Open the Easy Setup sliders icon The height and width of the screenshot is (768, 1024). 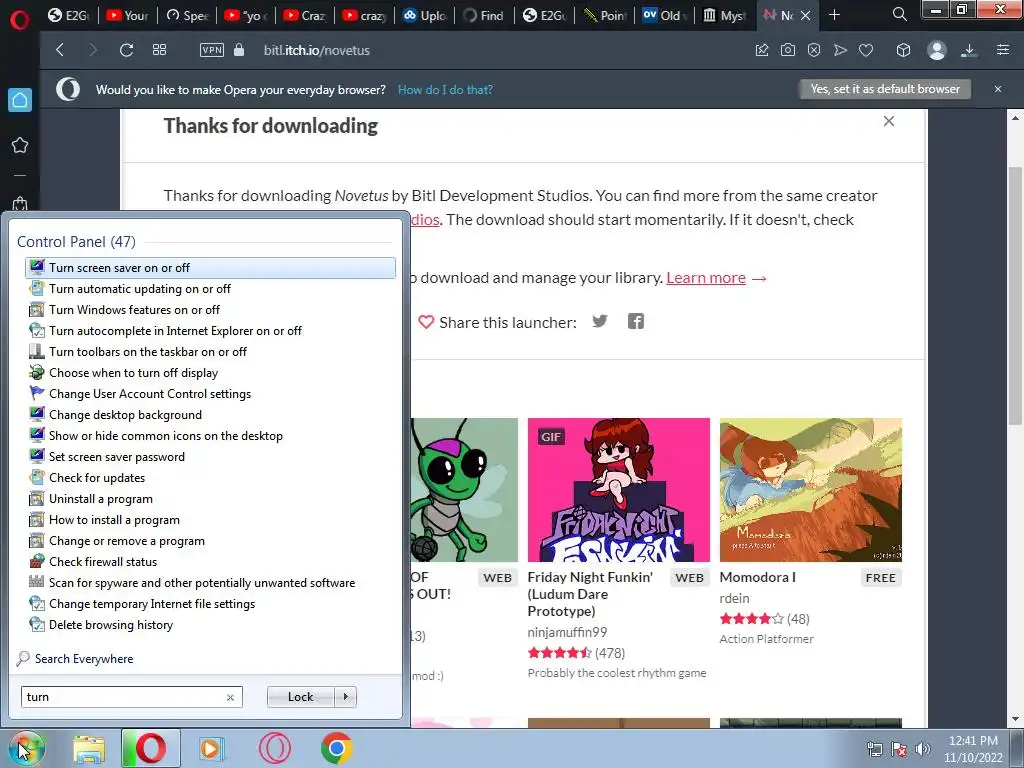point(1003,50)
